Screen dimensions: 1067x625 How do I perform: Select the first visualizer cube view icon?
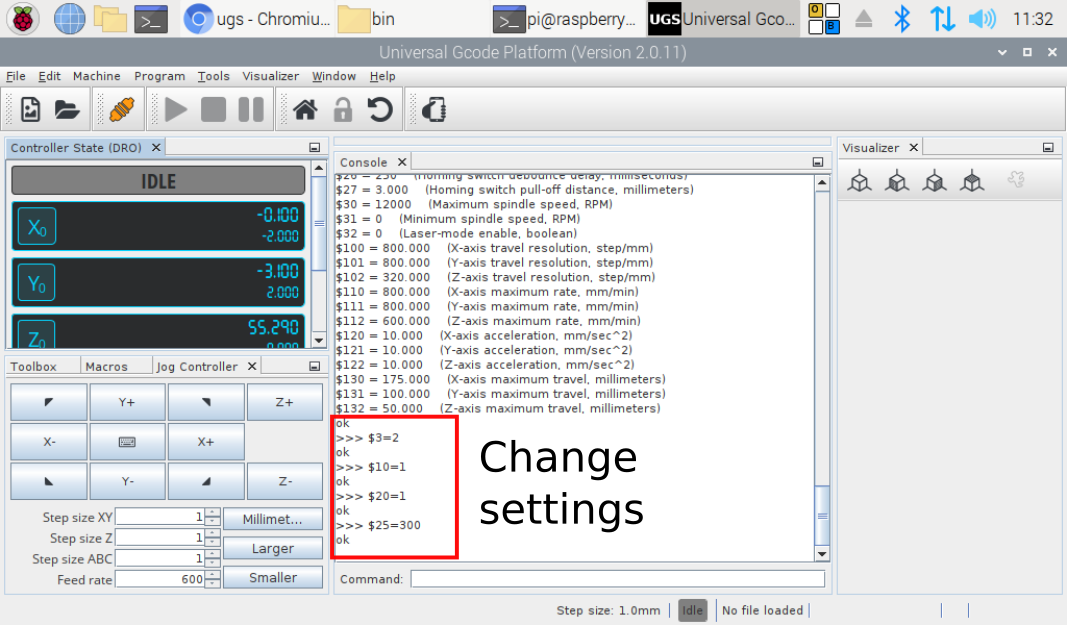pos(860,181)
